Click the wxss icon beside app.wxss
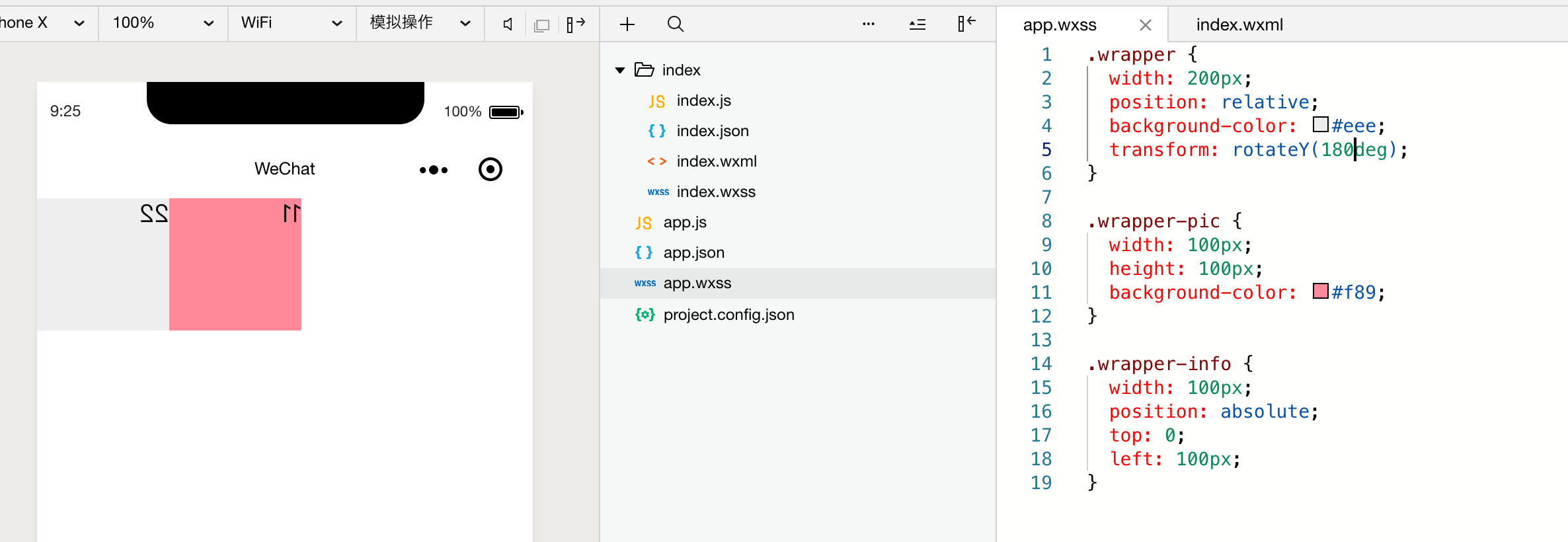This screenshot has height=542, width=1568. pos(645,283)
